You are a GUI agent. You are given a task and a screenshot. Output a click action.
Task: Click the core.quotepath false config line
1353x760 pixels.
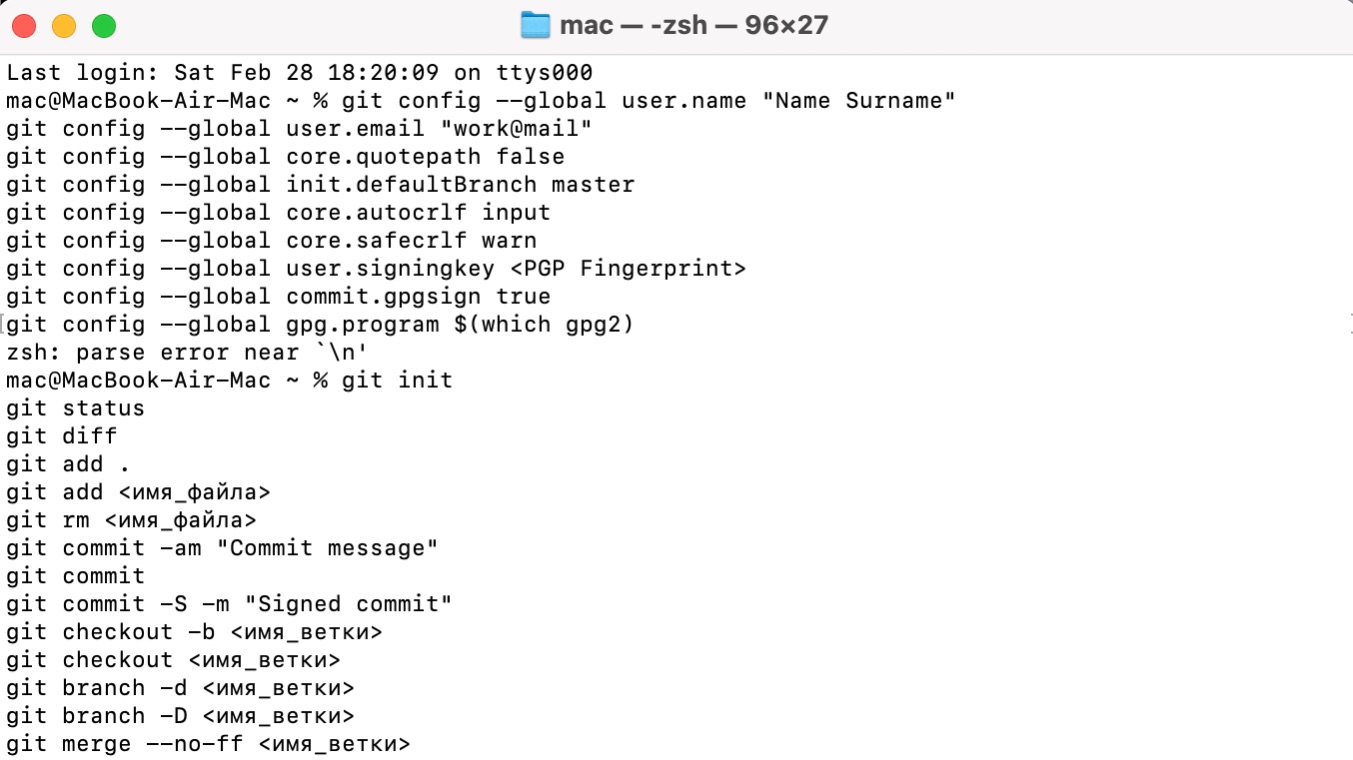285,157
